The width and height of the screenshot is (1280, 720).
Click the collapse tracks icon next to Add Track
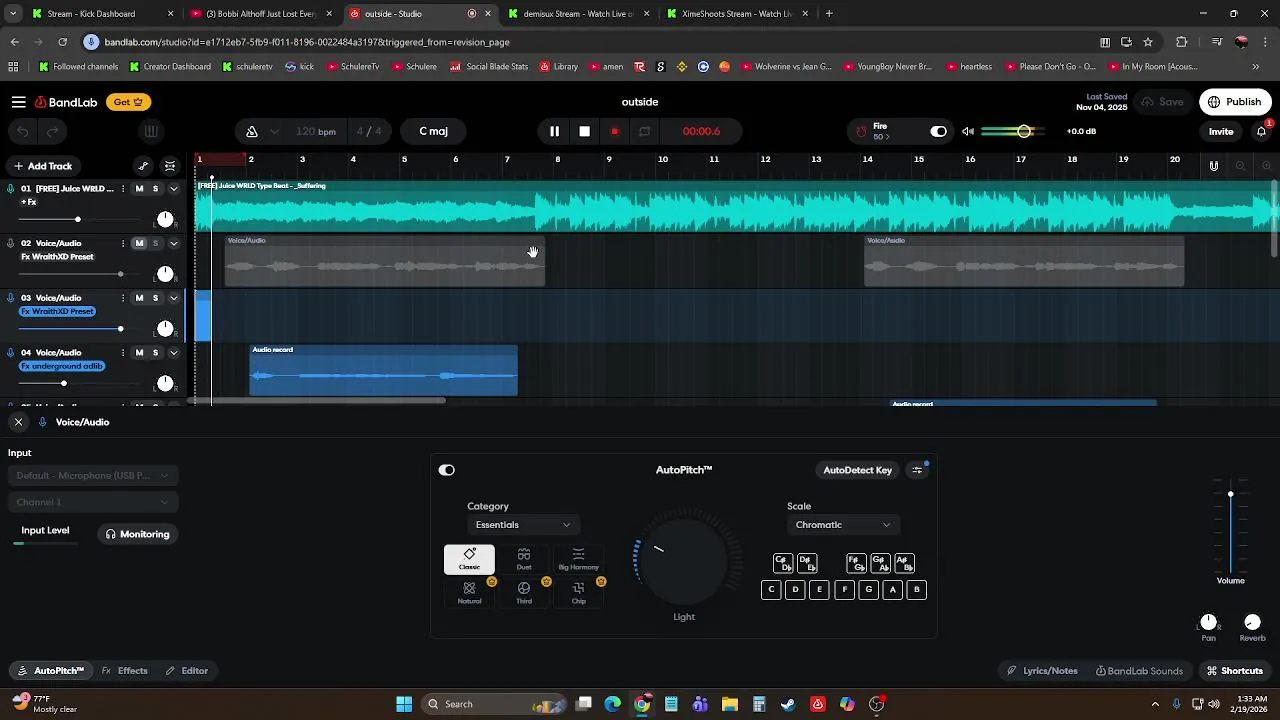[170, 166]
